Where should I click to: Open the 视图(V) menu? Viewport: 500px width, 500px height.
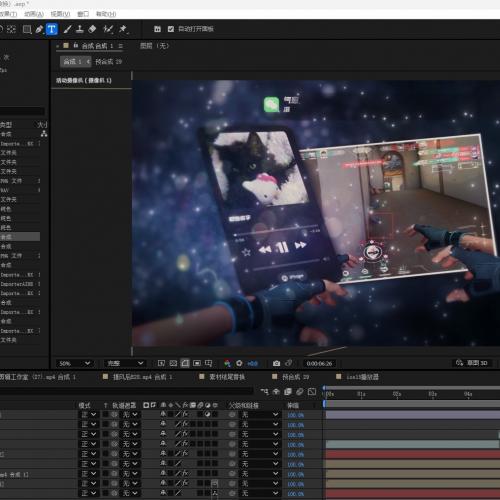pos(60,14)
